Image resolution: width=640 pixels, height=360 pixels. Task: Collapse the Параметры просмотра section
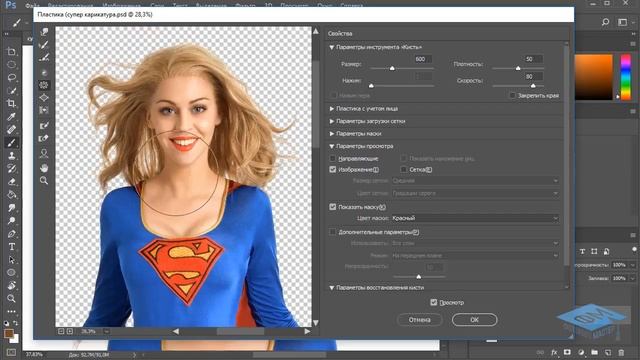[x=331, y=146]
